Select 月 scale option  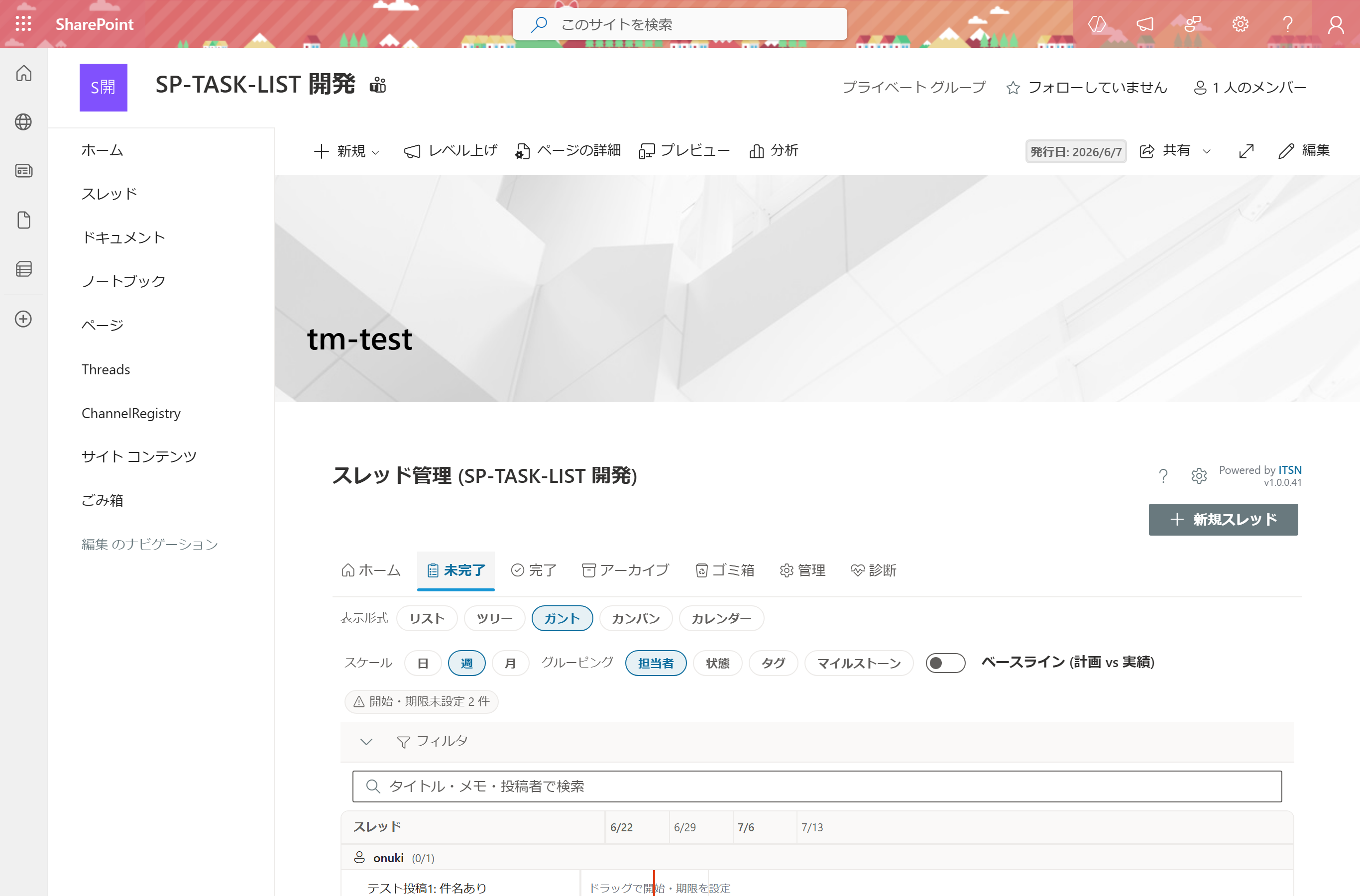(x=510, y=663)
